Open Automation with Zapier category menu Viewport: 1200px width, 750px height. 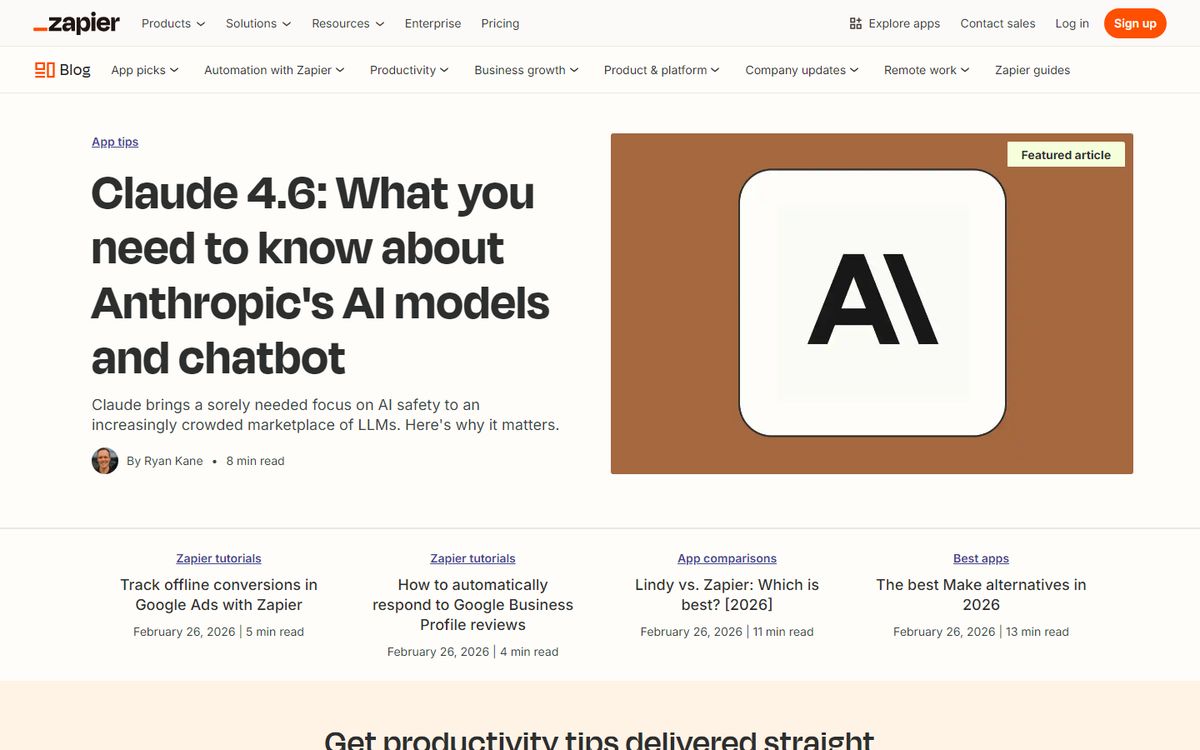[x=274, y=70]
